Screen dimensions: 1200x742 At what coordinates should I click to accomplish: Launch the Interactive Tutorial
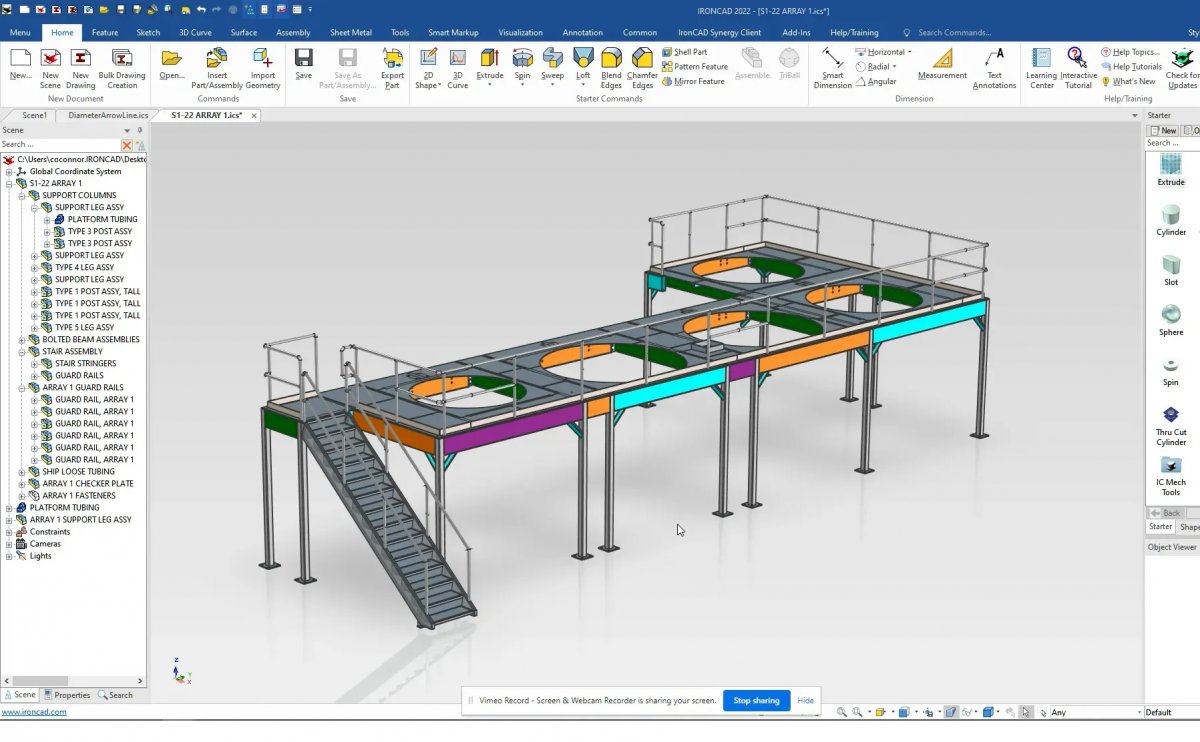click(x=1077, y=66)
